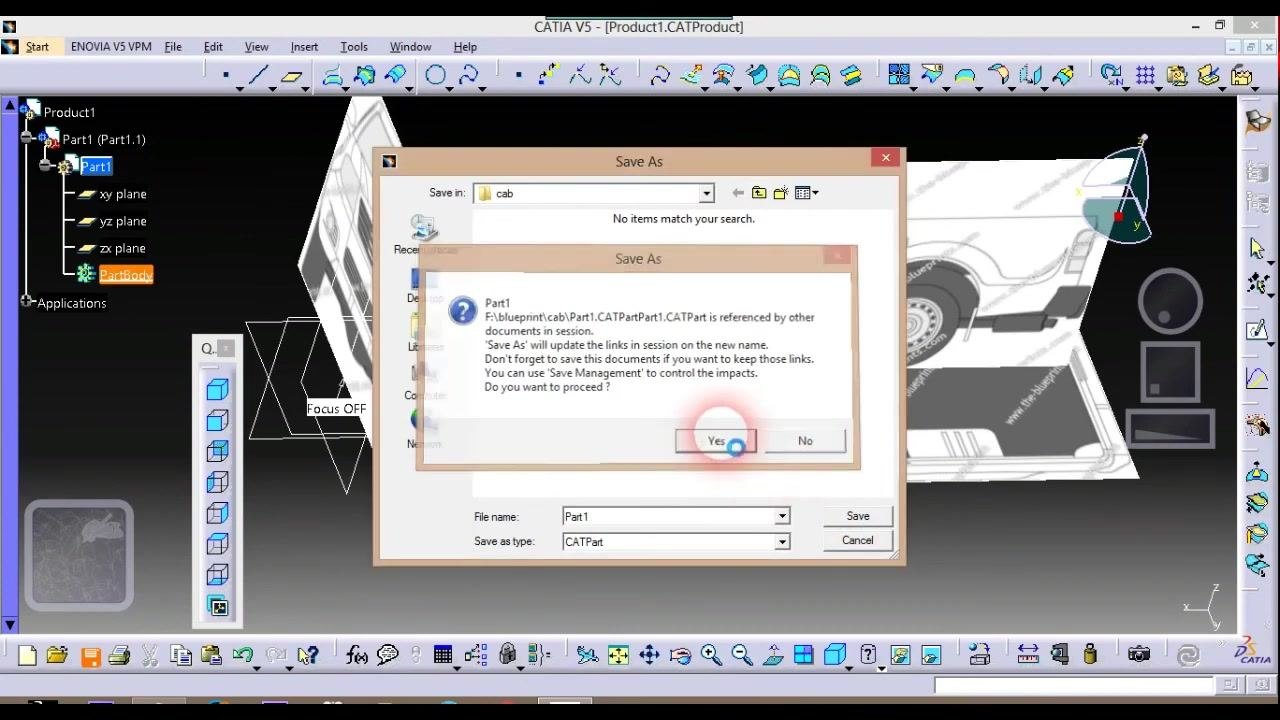Open the view menu dropdown in Save As

807,193
